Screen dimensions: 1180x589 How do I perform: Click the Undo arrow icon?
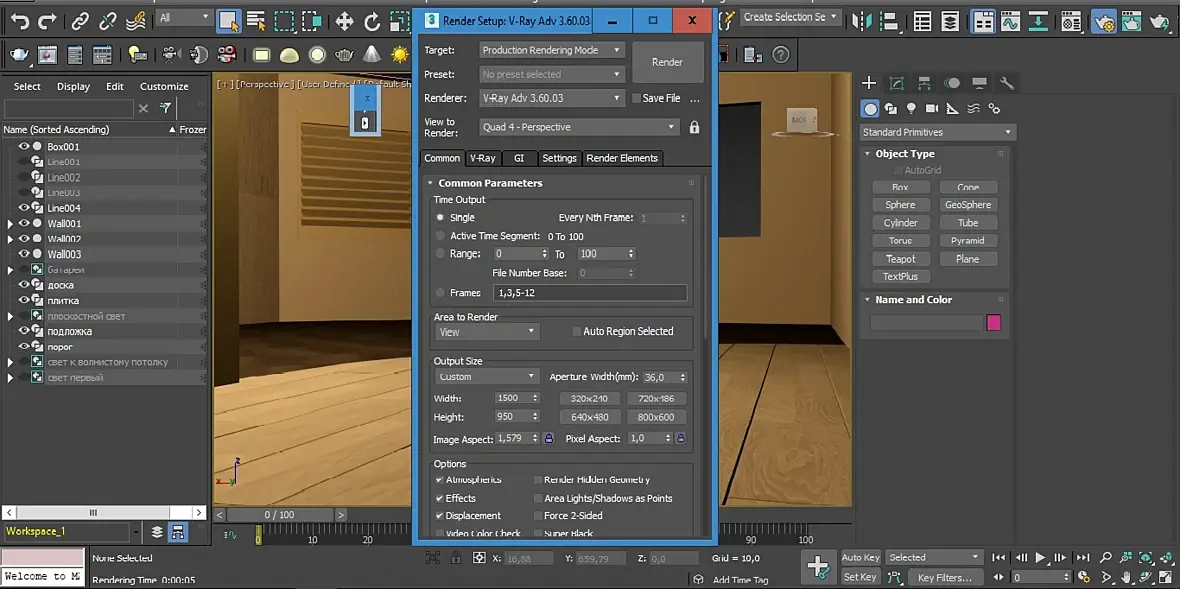coord(20,20)
